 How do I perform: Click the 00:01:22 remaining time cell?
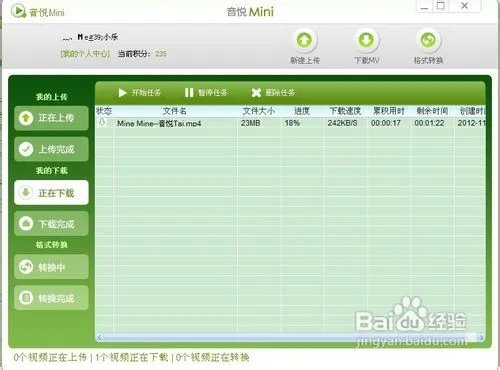tap(429, 123)
